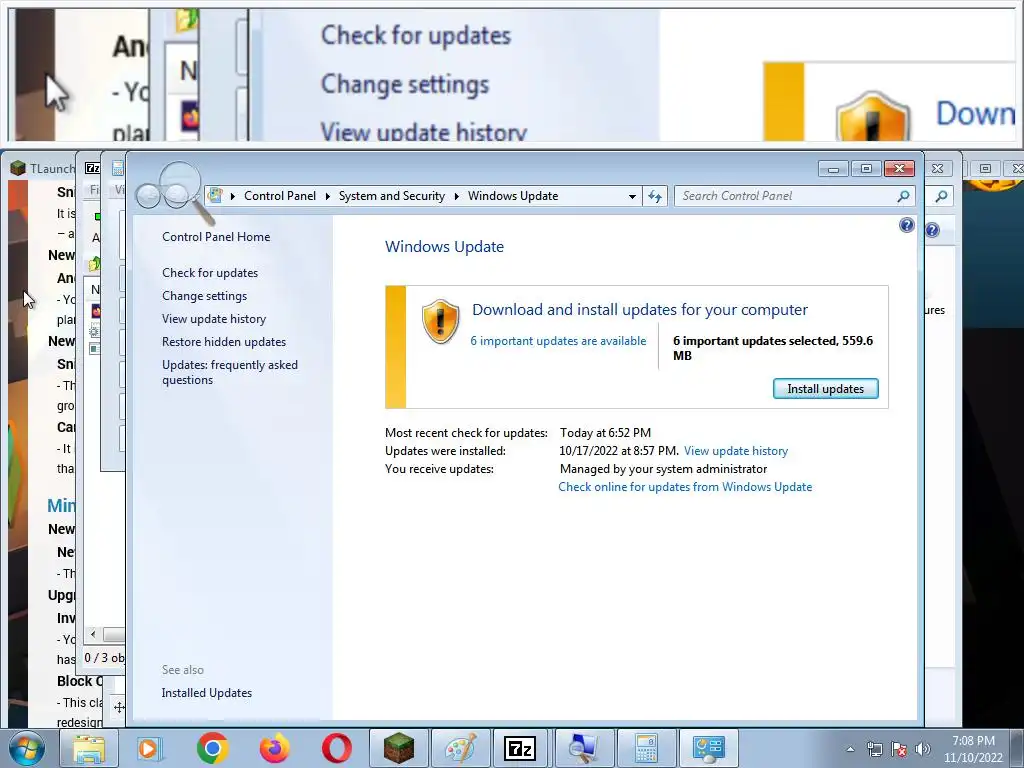1024x768 pixels.
Task: Click the Windows Update heading text
Action: 444,247
